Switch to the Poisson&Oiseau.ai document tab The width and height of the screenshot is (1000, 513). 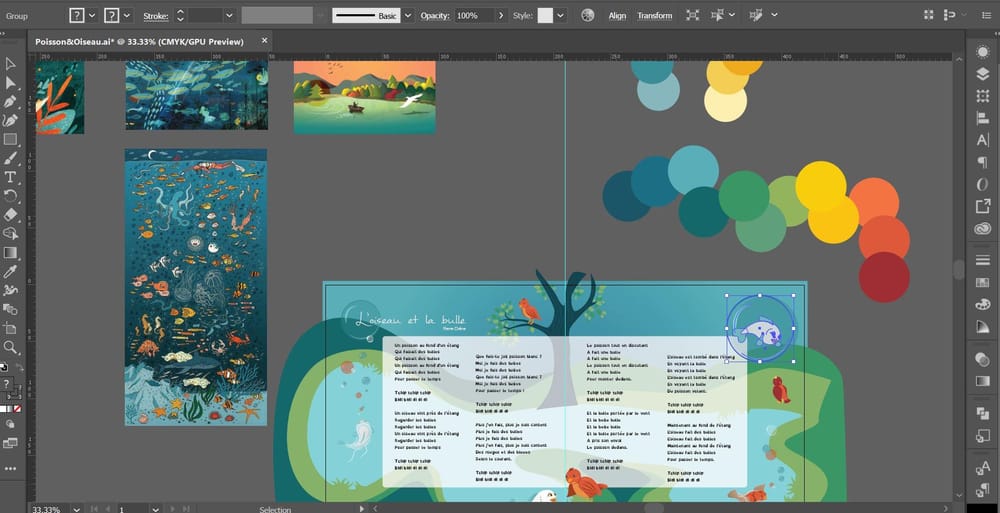coord(139,41)
